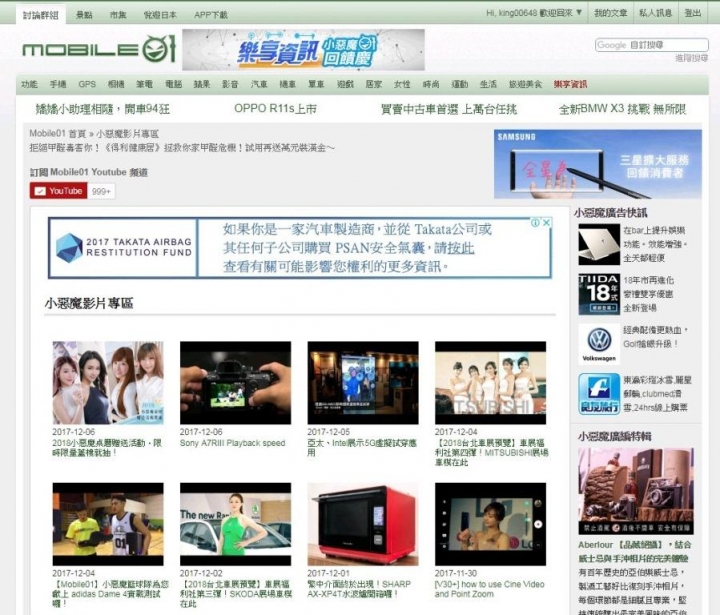The image size is (720, 615).
Task: Click the TIIDA 18 ad icon
Action: [599, 294]
